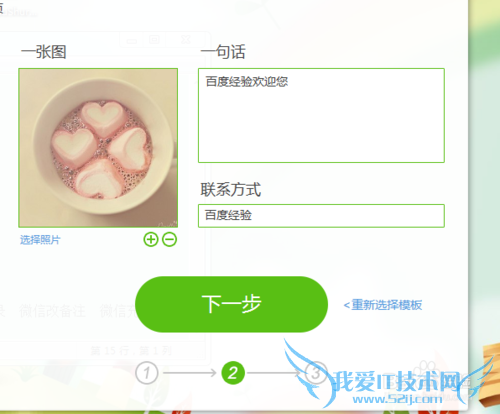Continue with the green 下一步 button
This screenshot has height=414, width=500.
tap(232, 304)
